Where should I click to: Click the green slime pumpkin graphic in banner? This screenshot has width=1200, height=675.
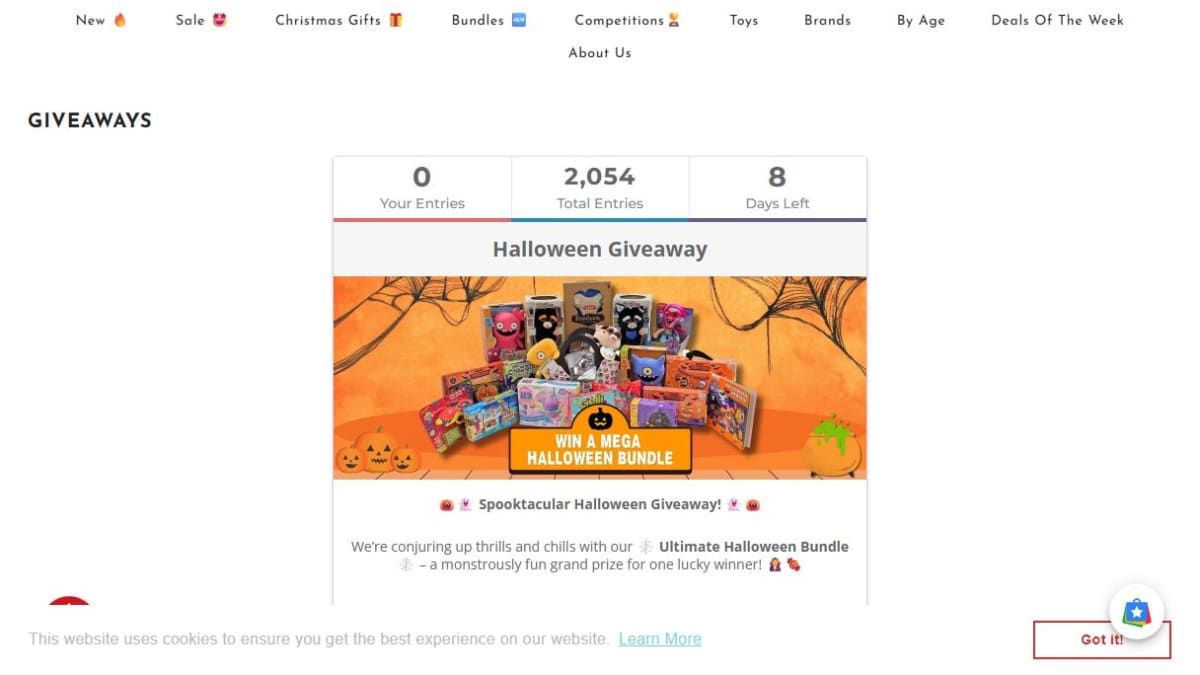[834, 445]
